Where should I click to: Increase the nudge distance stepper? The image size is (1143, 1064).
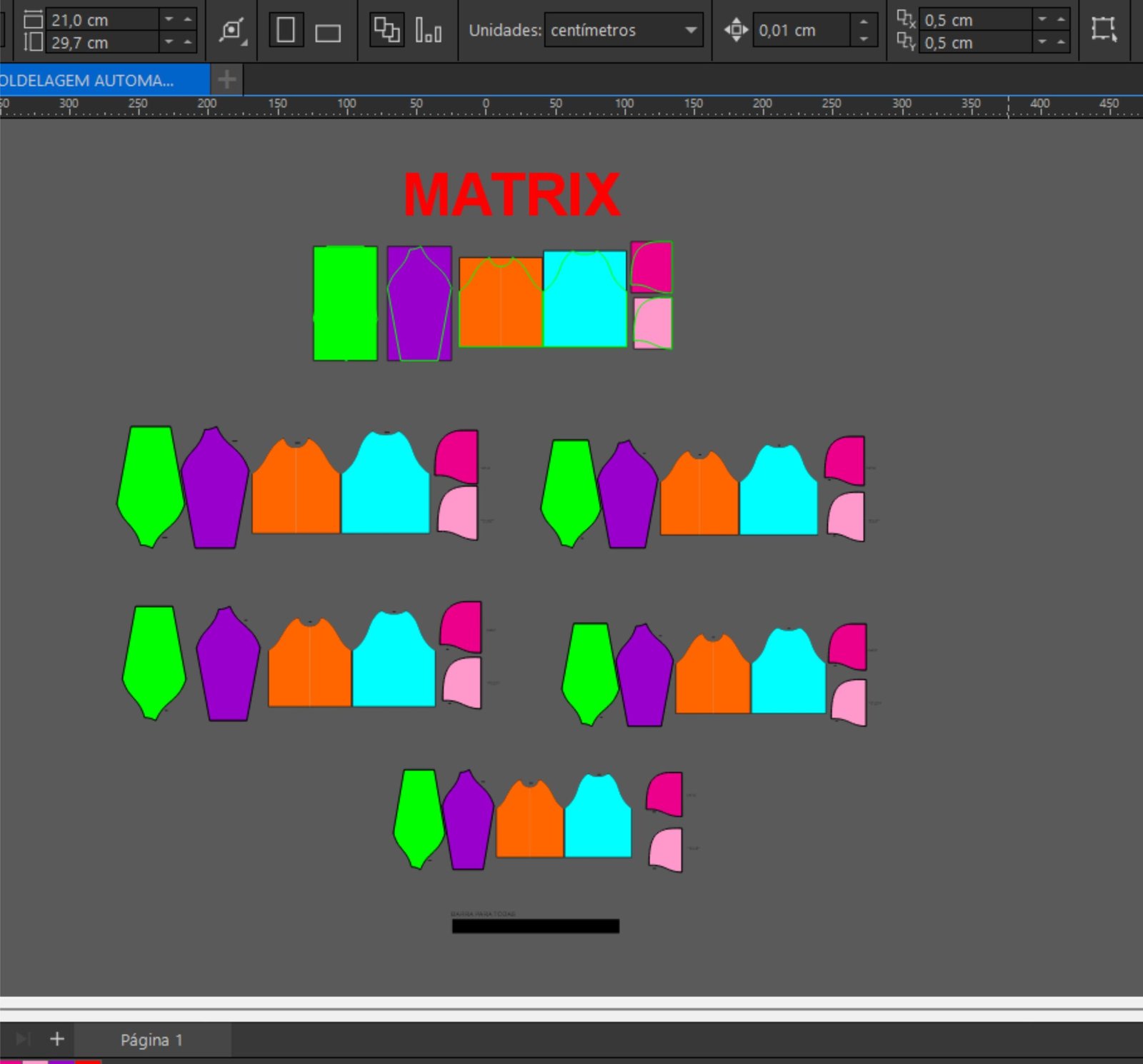click(x=864, y=21)
